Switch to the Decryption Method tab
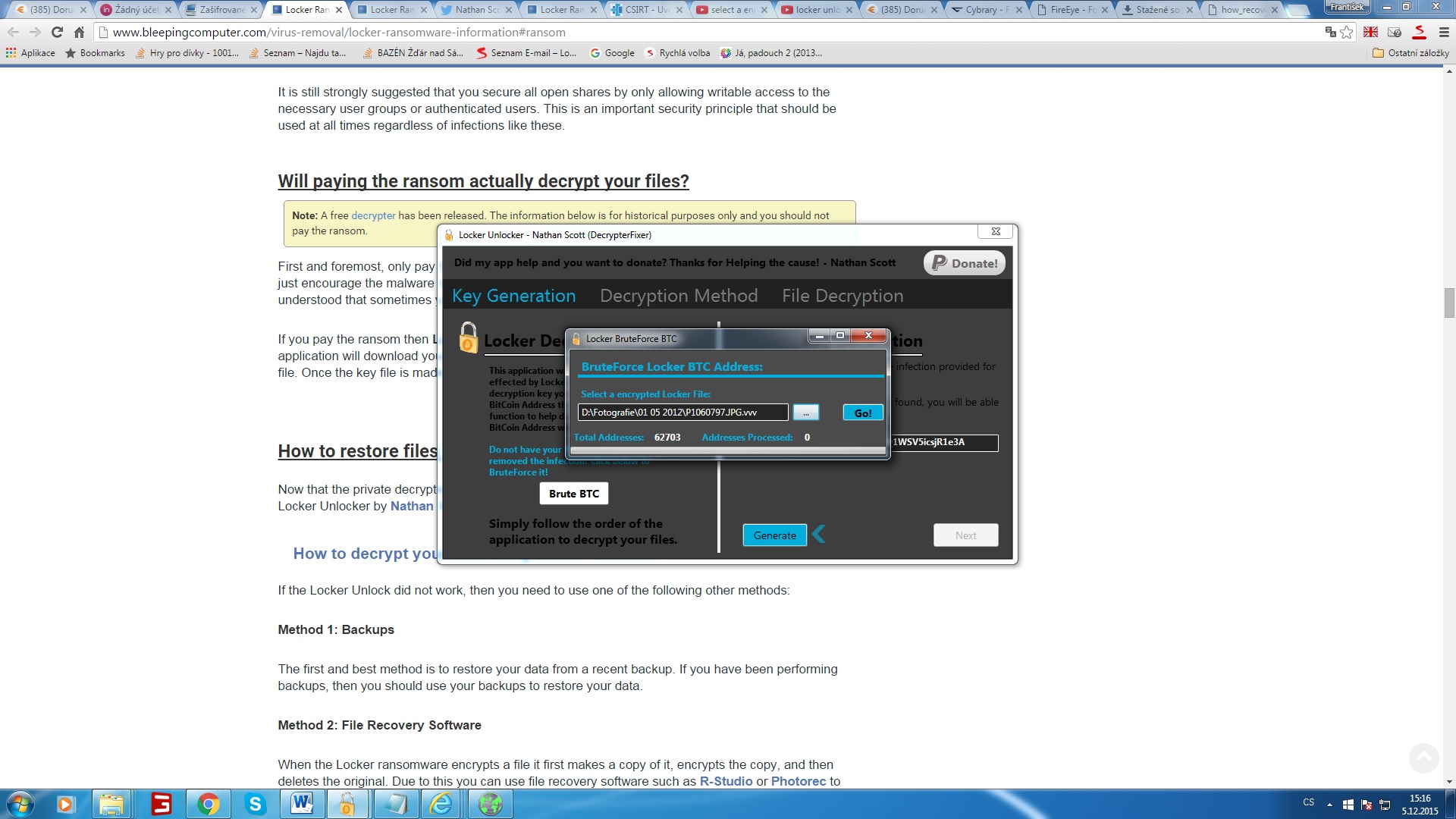 point(679,296)
